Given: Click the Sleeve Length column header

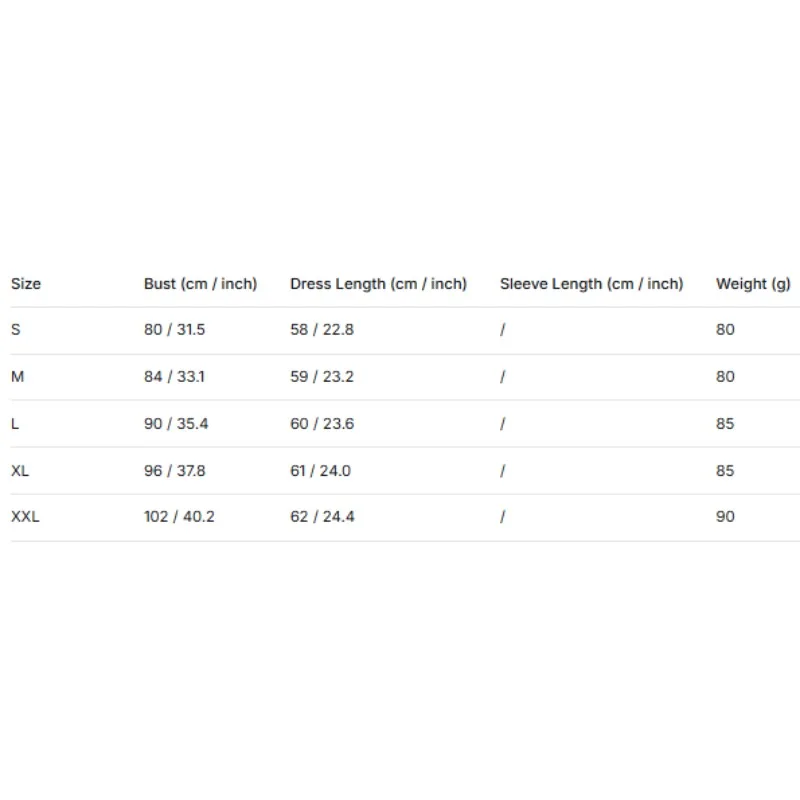Looking at the screenshot, I should [591, 284].
